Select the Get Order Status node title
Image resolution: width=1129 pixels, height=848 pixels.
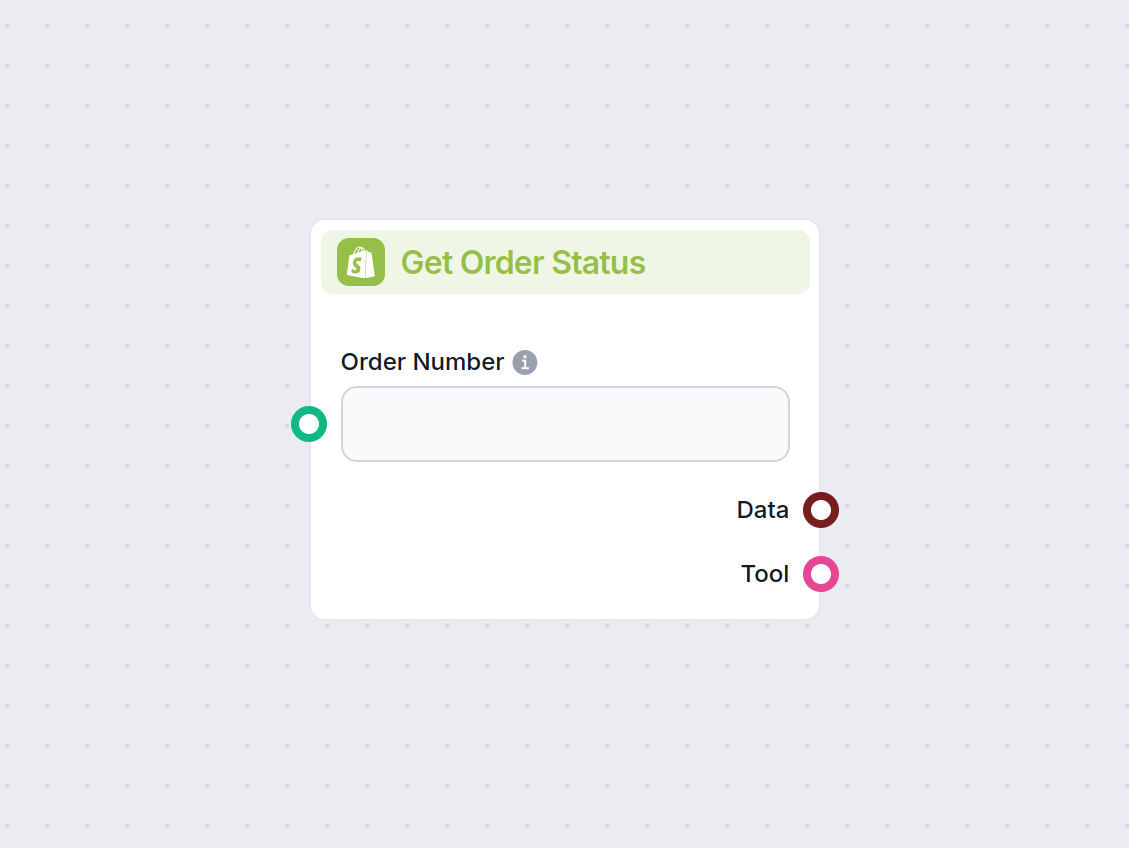point(523,262)
